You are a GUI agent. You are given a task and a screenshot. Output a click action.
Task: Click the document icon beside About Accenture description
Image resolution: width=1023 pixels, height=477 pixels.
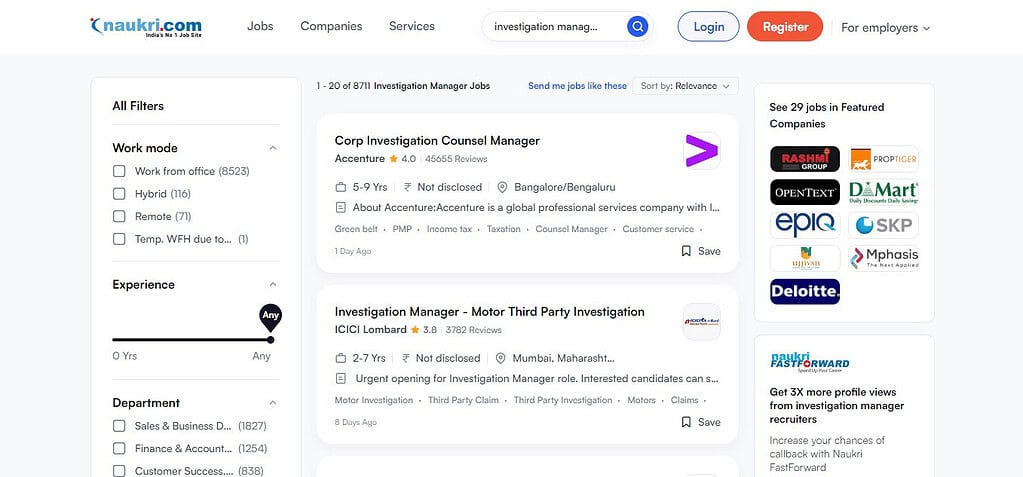[340, 208]
